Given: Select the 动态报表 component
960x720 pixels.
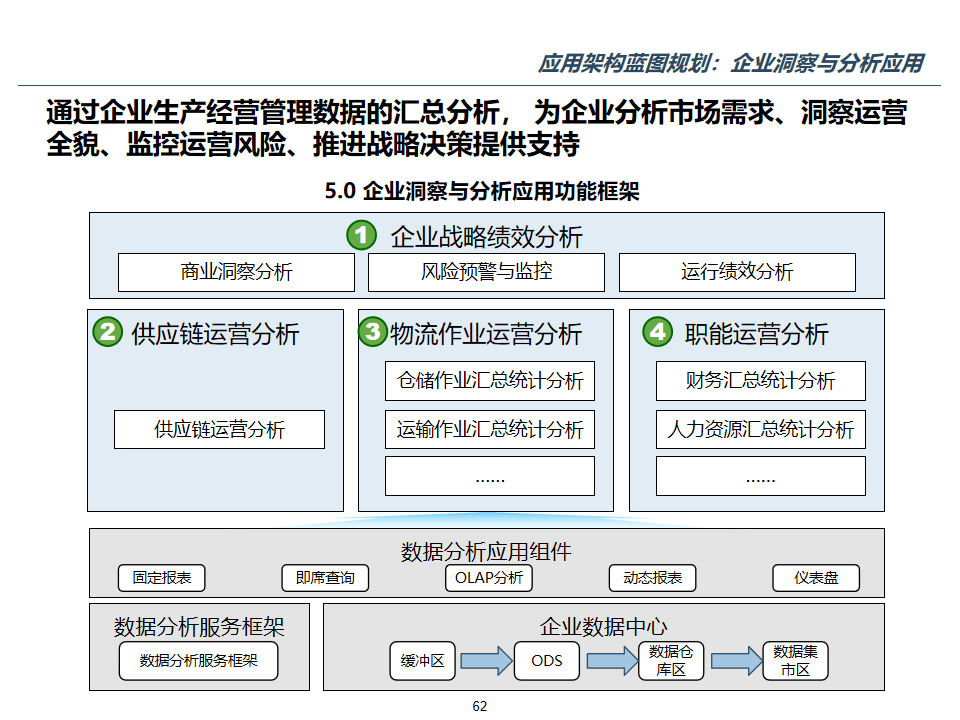Looking at the screenshot, I should pos(653,578).
